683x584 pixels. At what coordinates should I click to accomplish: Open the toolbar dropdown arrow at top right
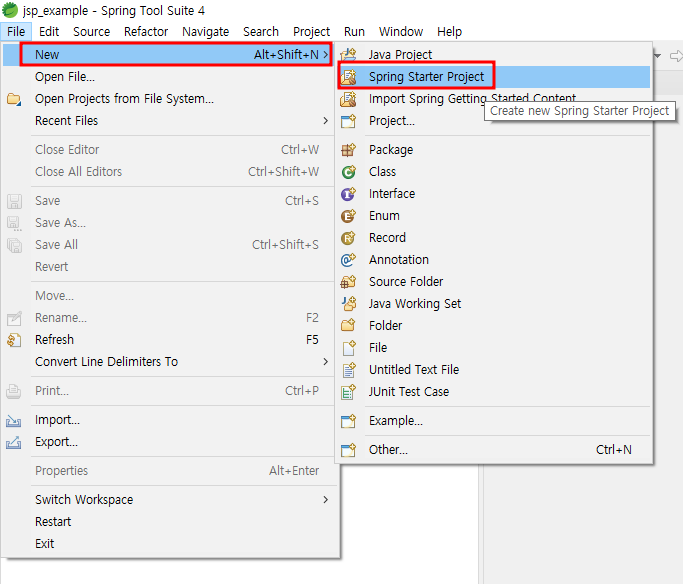point(657,56)
